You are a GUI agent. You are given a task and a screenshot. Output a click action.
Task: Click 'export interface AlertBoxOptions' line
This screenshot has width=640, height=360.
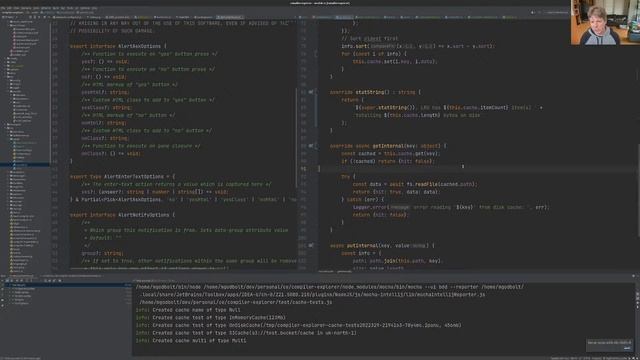tap(118, 46)
